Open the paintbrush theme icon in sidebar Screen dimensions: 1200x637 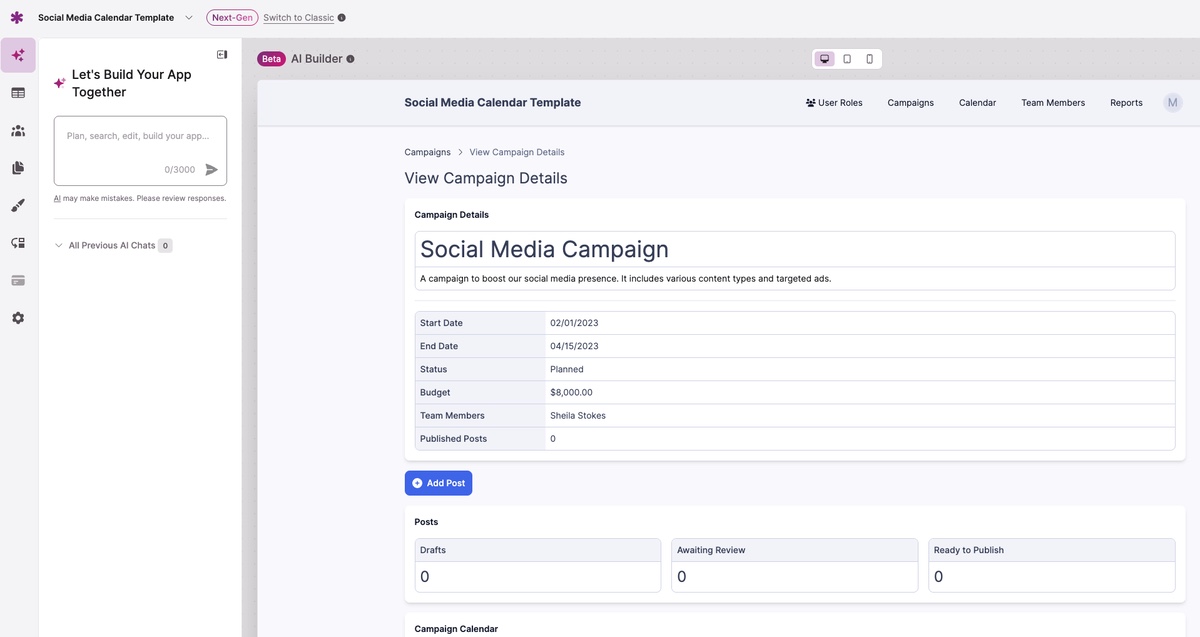(18, 205)
